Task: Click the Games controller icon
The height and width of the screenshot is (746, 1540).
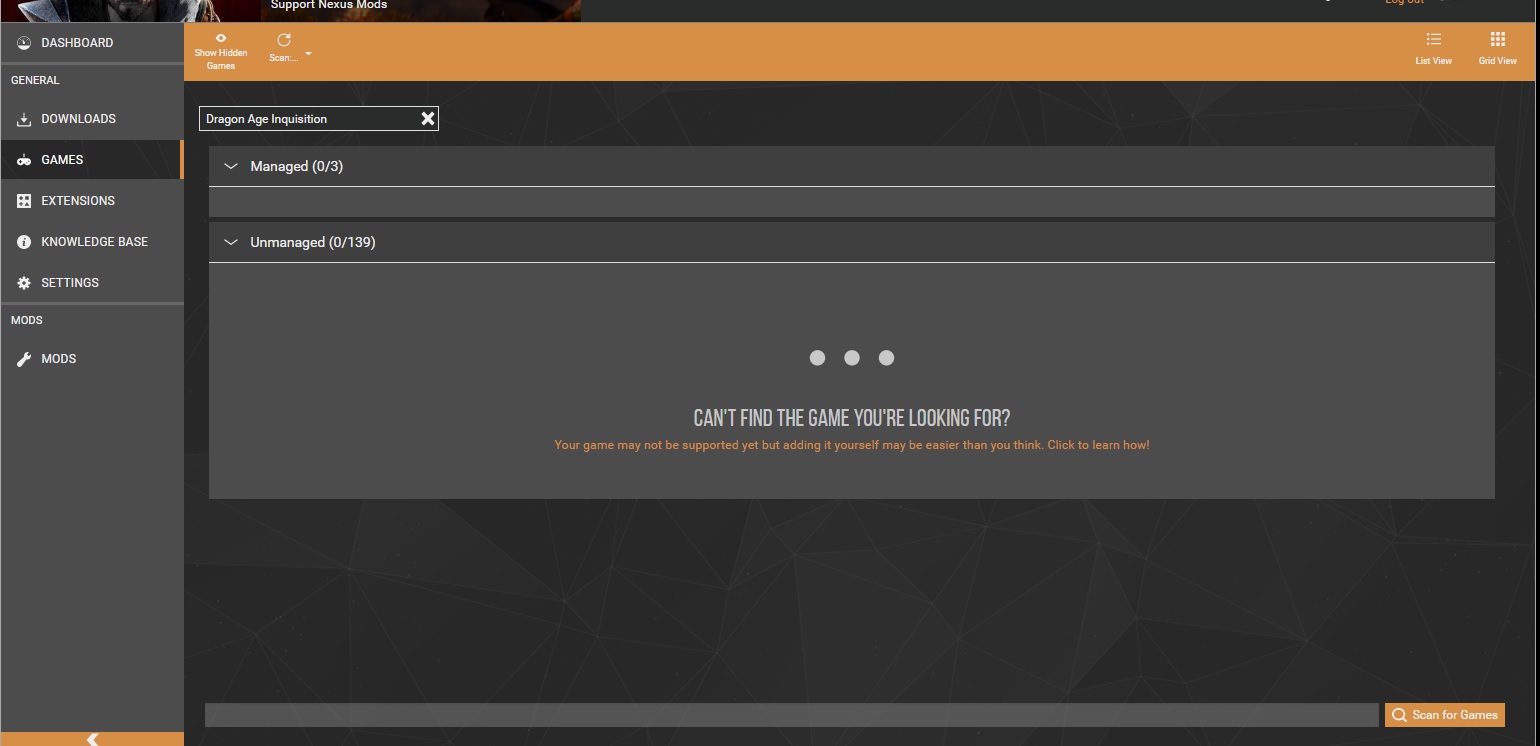Action: [x=24, y=160]
